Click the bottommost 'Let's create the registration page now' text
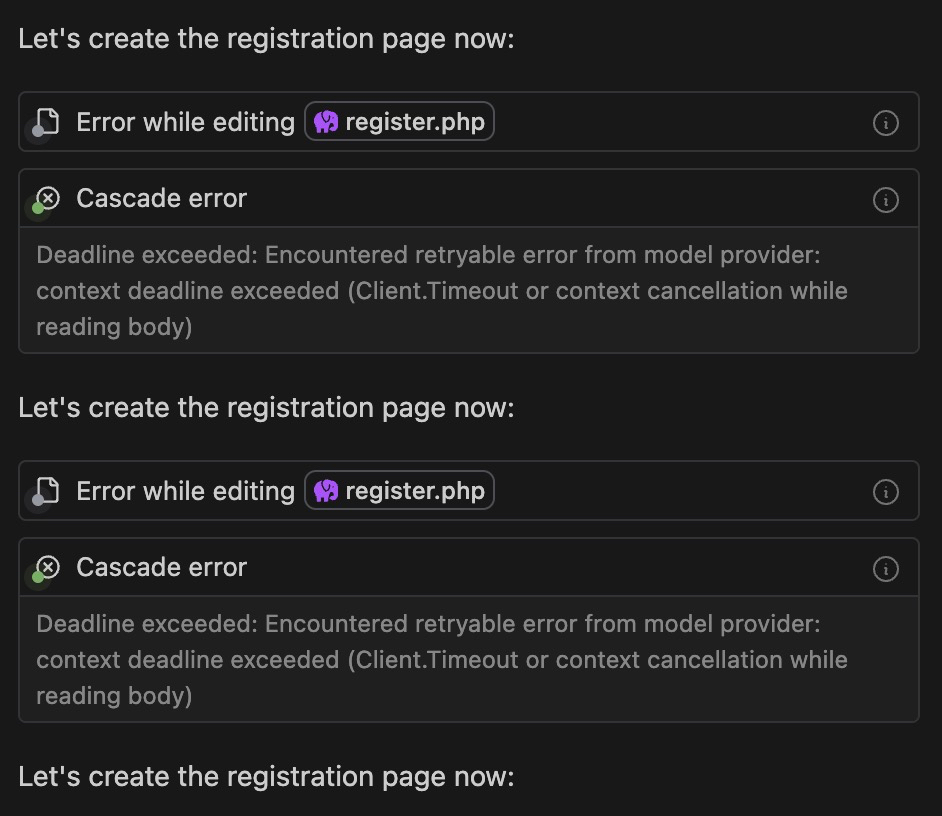Image resolution: width=942 pixels, height=816 pixels. tap(266, 777)
